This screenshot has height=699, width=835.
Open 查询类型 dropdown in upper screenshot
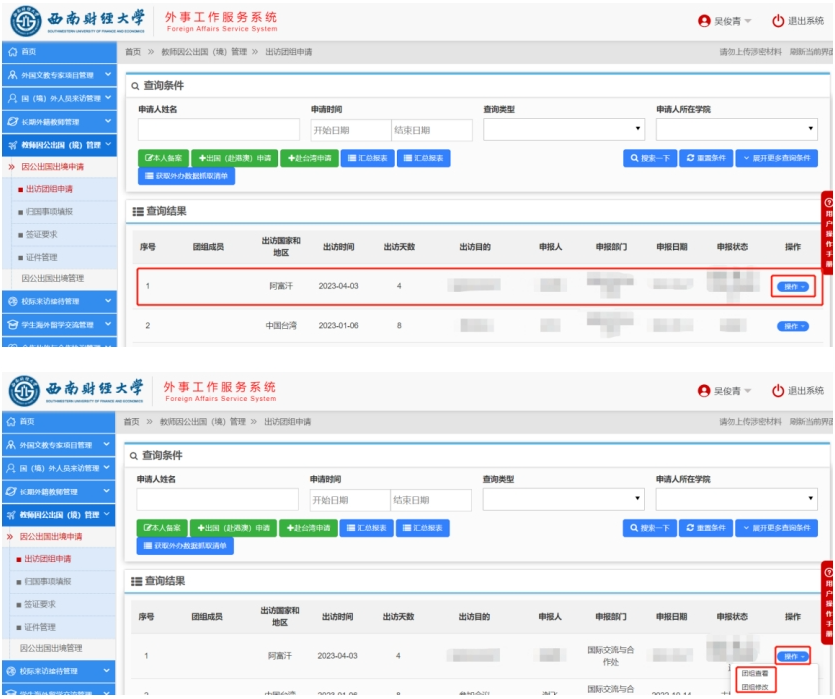coord(564,130)
